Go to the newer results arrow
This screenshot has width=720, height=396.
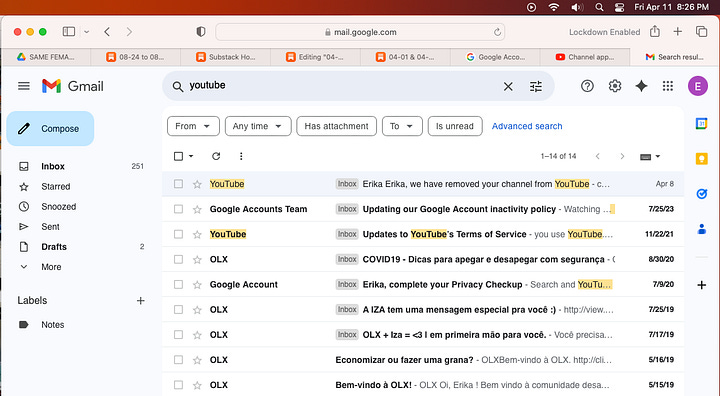(x=597, y=156)
